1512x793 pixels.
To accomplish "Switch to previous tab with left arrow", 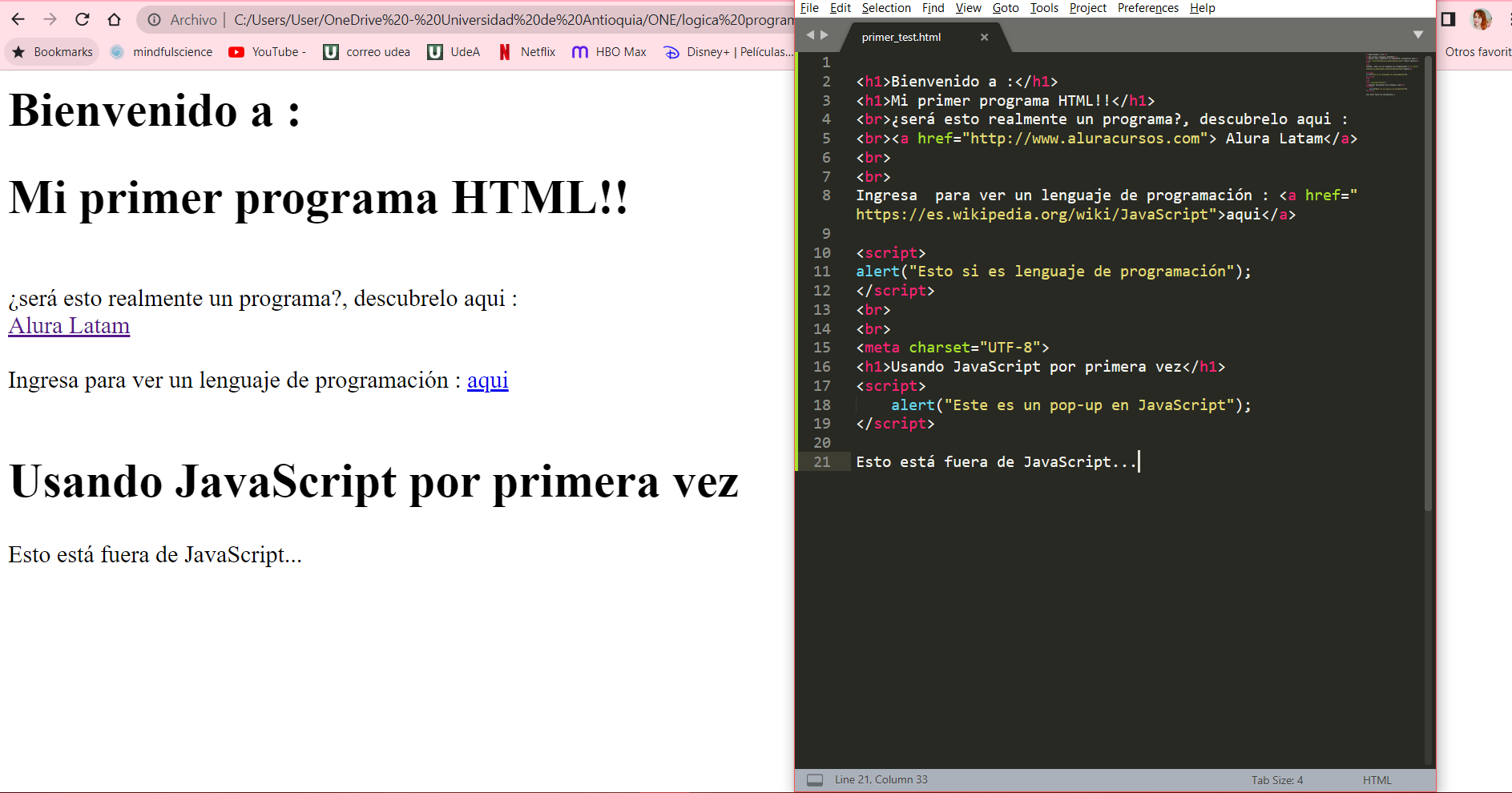I will 810,35.
